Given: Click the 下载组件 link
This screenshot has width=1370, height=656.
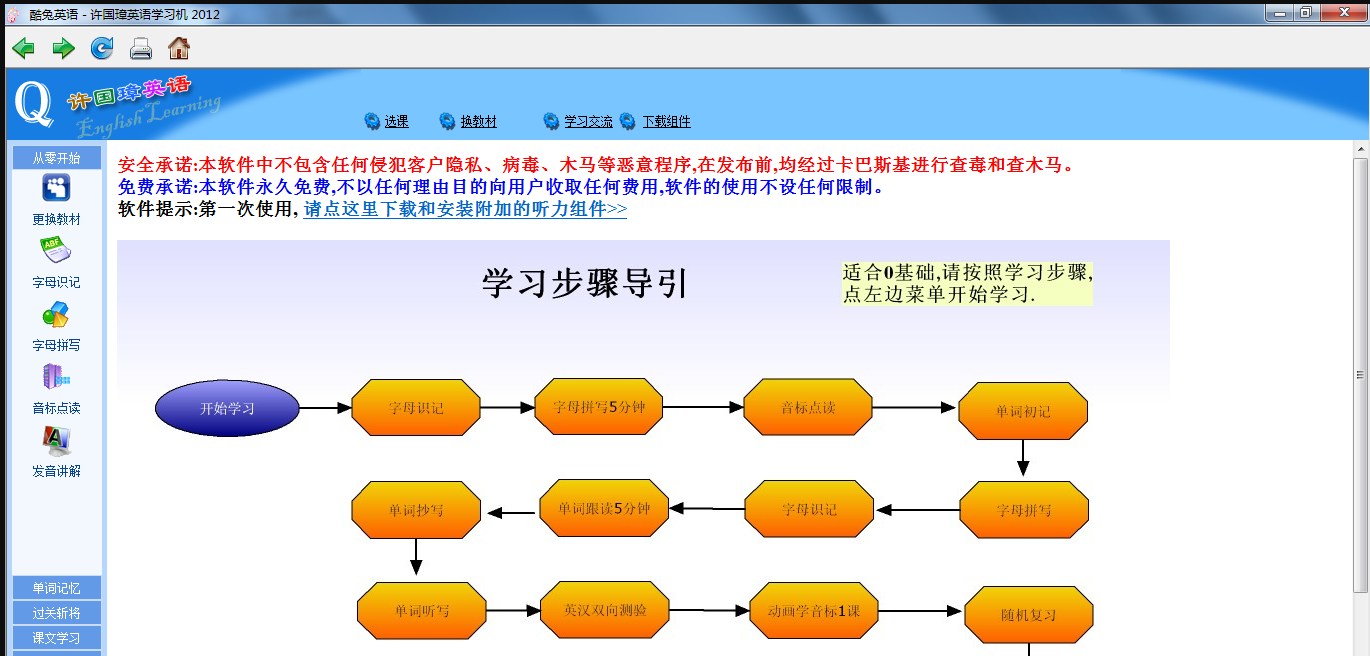Looking at the screenshot, I should click(x=664, y=121).
